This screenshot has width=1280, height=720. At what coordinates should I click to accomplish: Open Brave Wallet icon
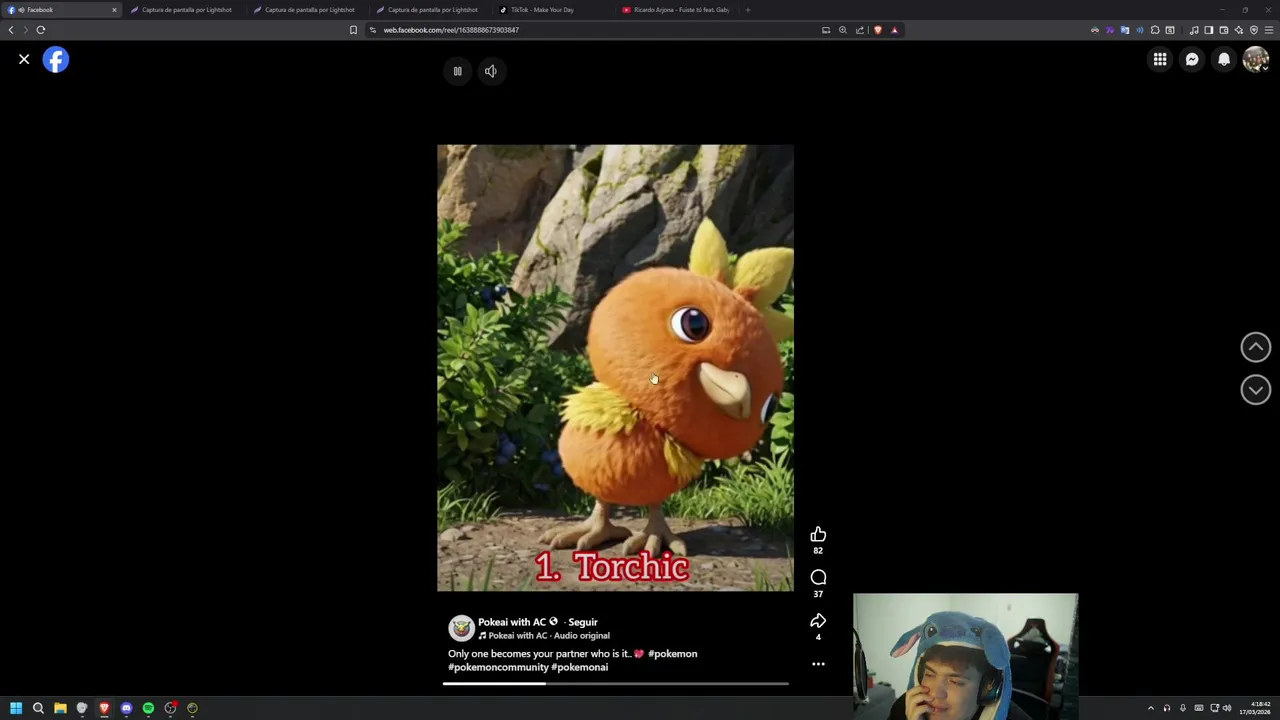[1224, 30]
